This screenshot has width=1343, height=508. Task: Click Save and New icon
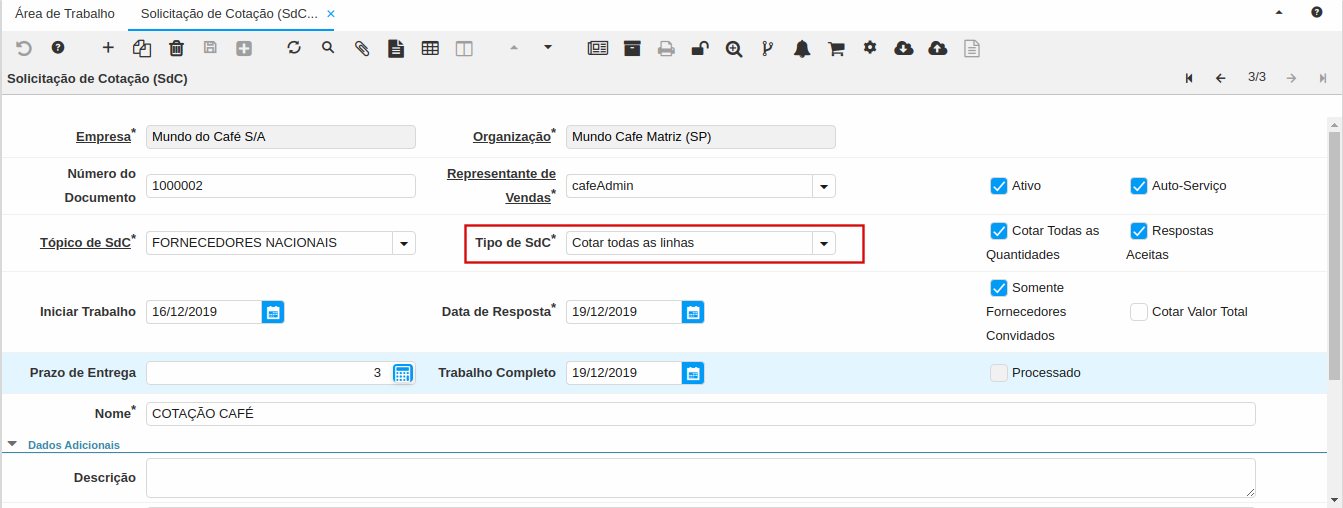[244, 48]
